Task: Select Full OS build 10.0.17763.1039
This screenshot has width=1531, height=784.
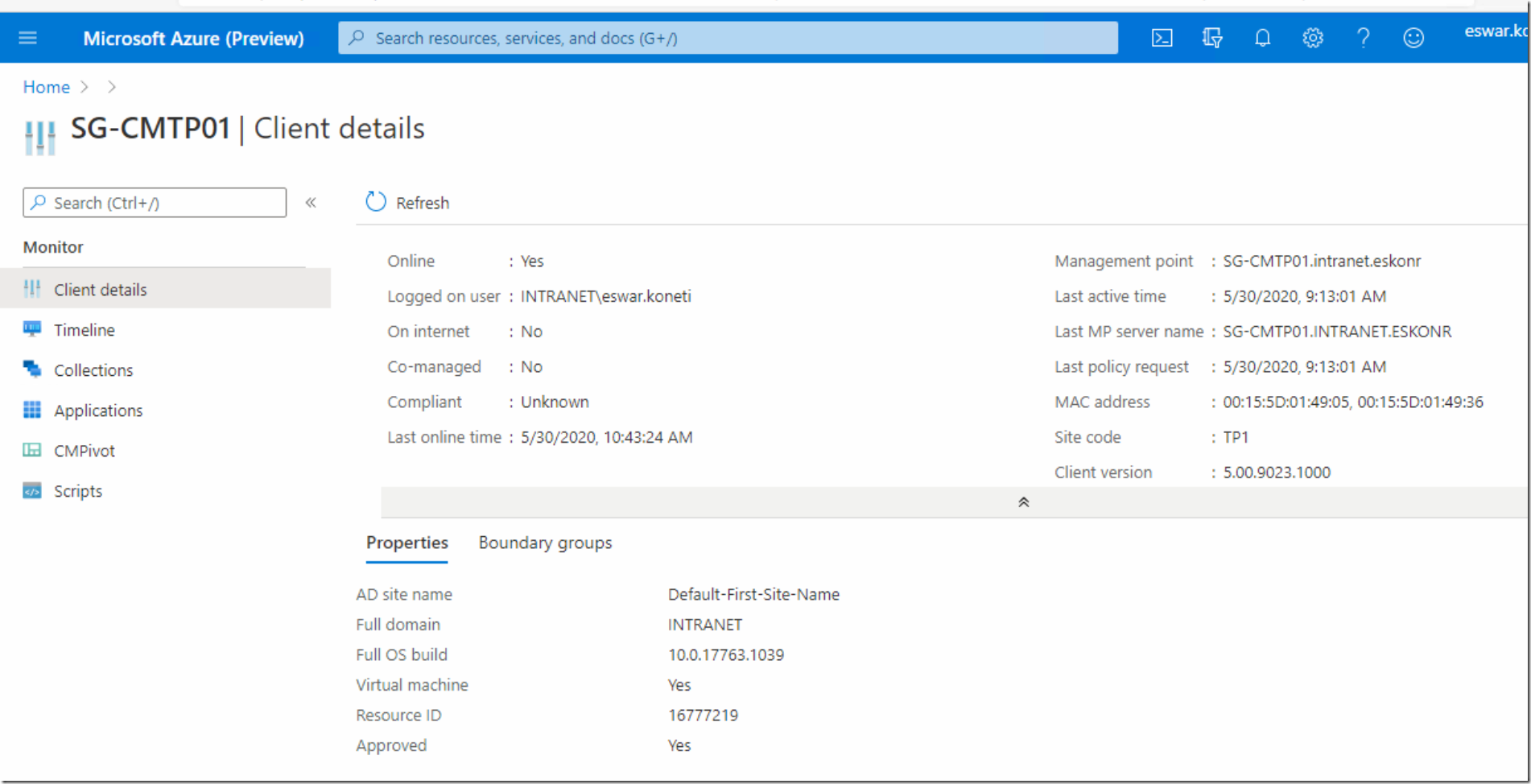Action: [726, 655]
